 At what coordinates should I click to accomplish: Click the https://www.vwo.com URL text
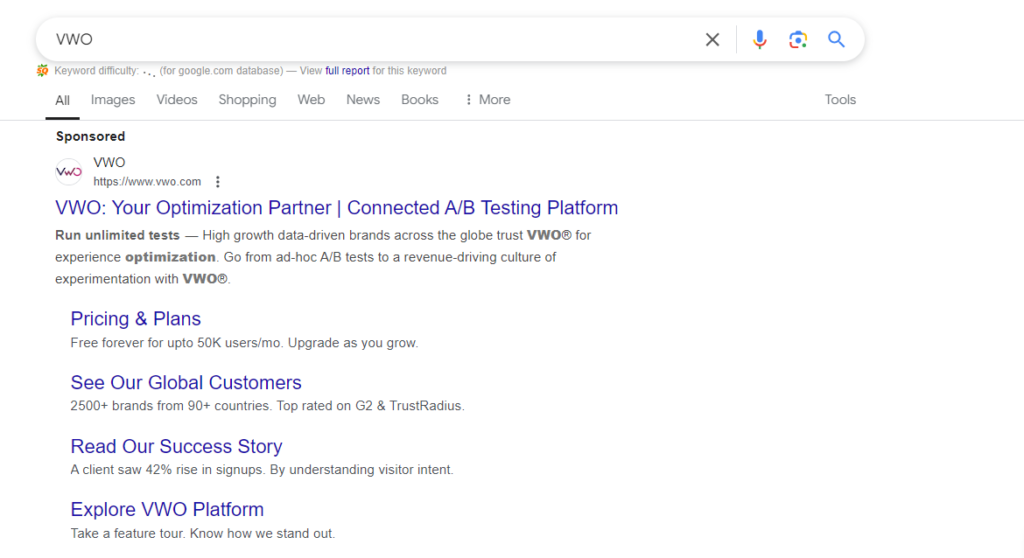tap(147, 182)
